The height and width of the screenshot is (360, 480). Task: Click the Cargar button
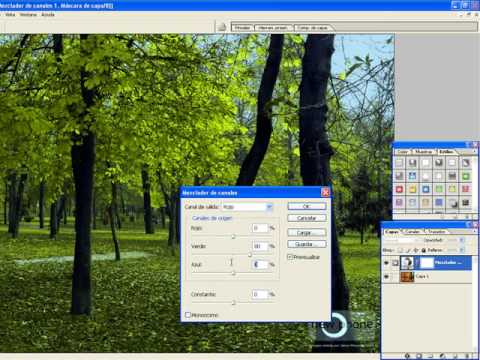coord(307,233)
